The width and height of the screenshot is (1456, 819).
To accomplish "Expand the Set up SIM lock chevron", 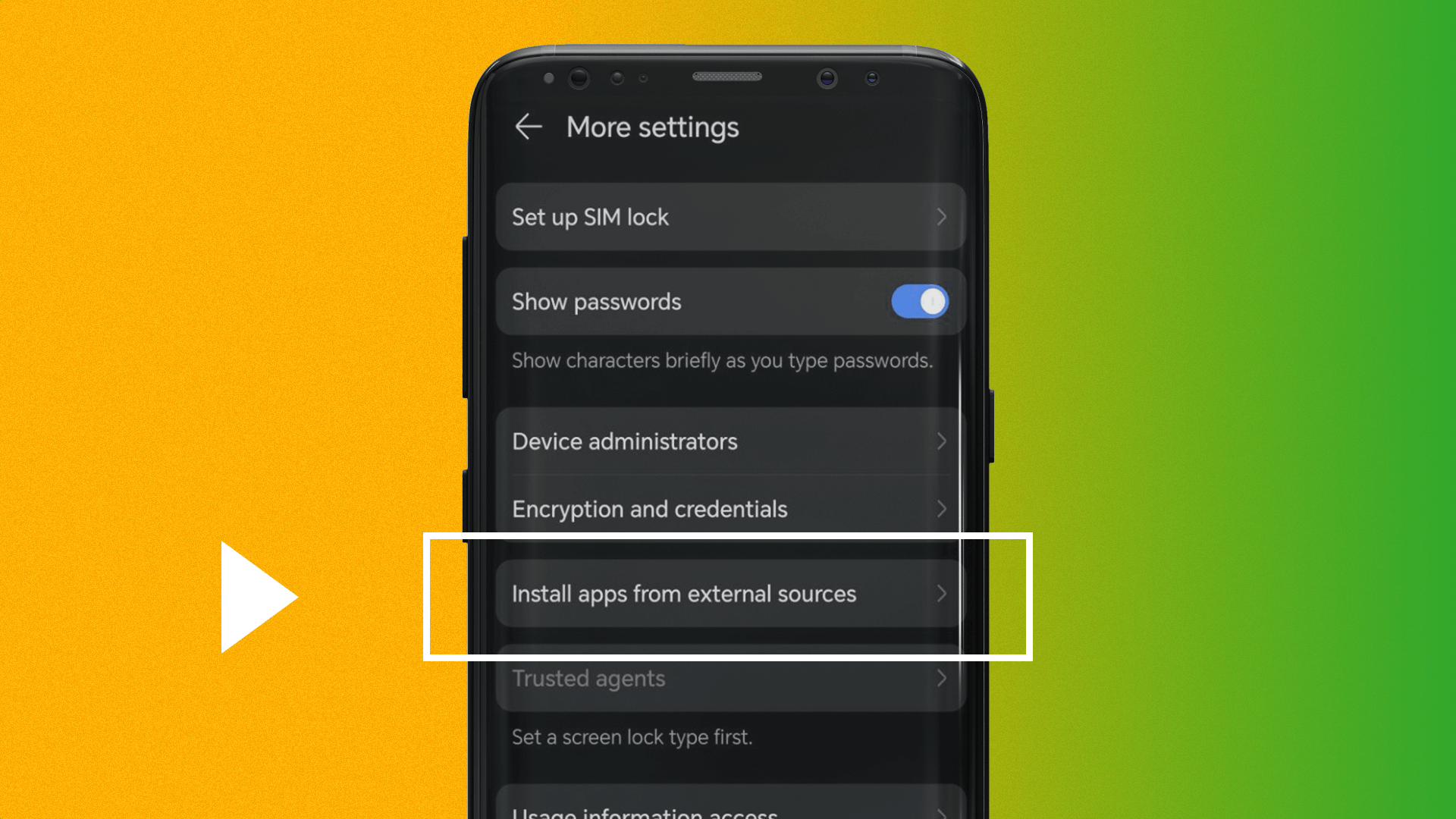I will [940, 217].
